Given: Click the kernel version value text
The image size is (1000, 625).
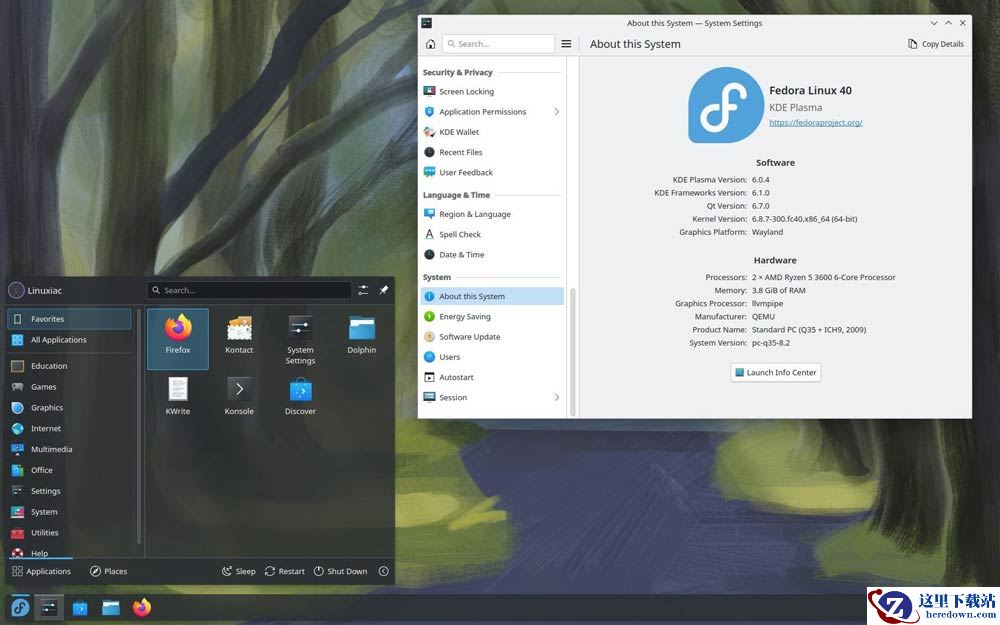Looking at the screenshot, I should tap(805, 219).
